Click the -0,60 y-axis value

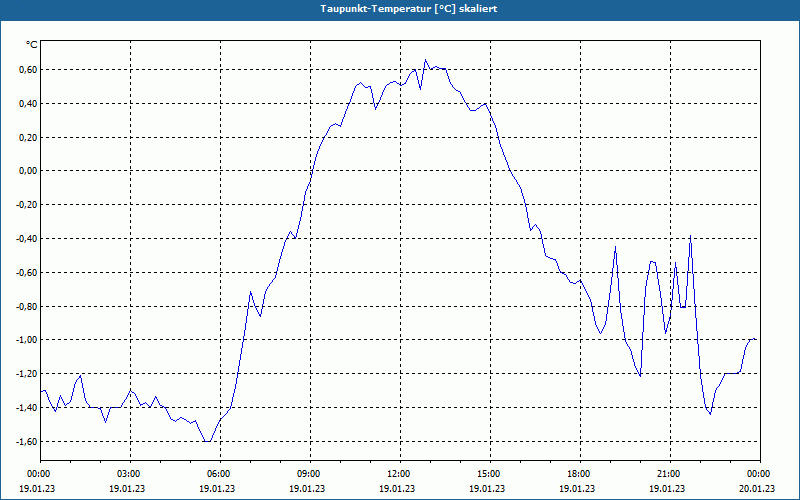coord(27,272)
